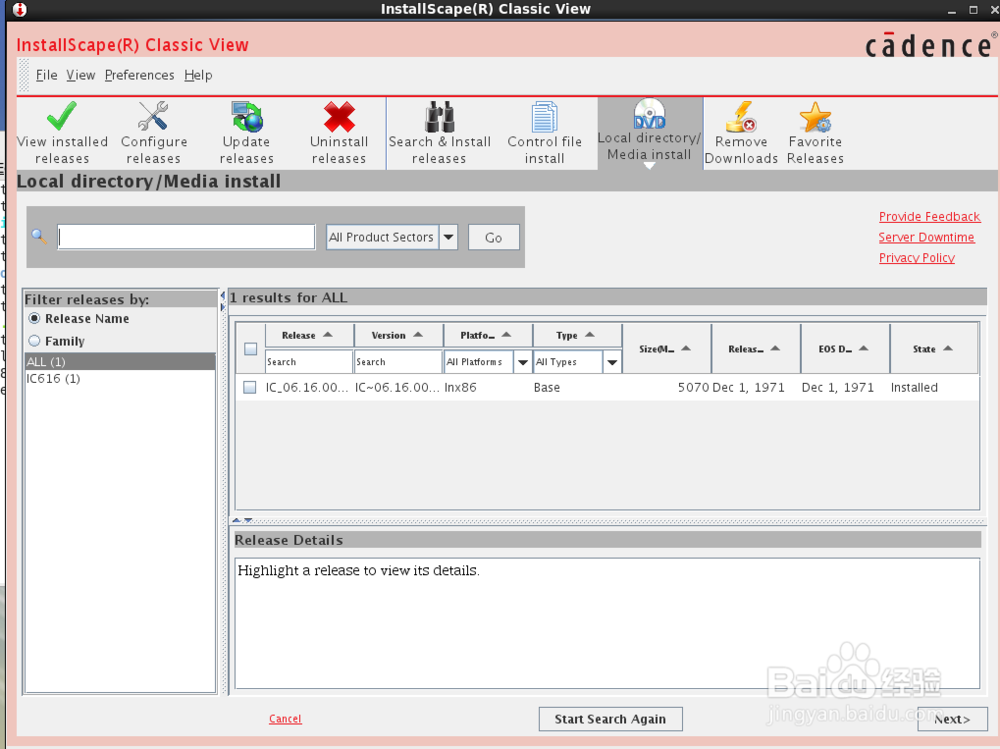
Task: Sort by State column arrow
Action: (948, 348)
